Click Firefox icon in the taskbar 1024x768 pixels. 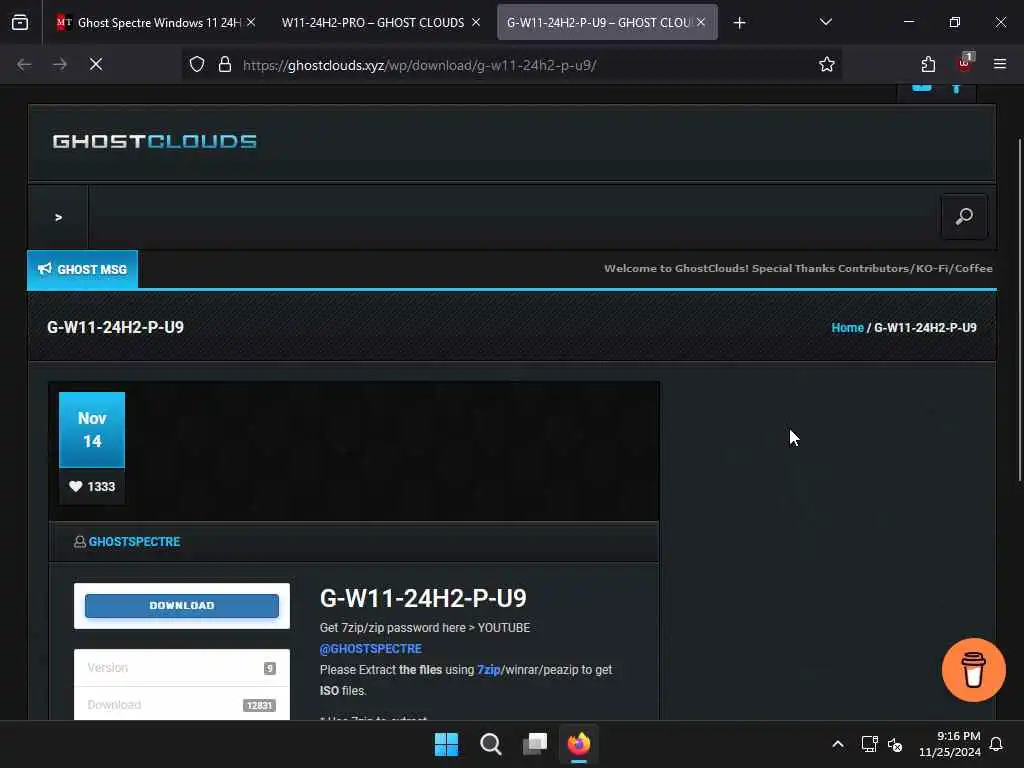coord(579,744)
